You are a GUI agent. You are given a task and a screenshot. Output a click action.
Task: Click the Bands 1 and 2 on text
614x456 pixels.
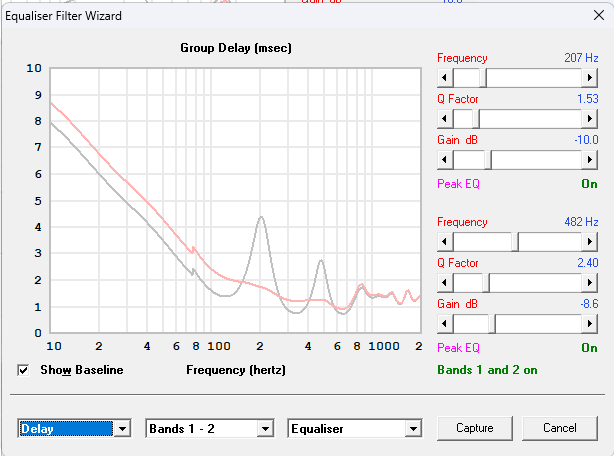coord(487,370)
